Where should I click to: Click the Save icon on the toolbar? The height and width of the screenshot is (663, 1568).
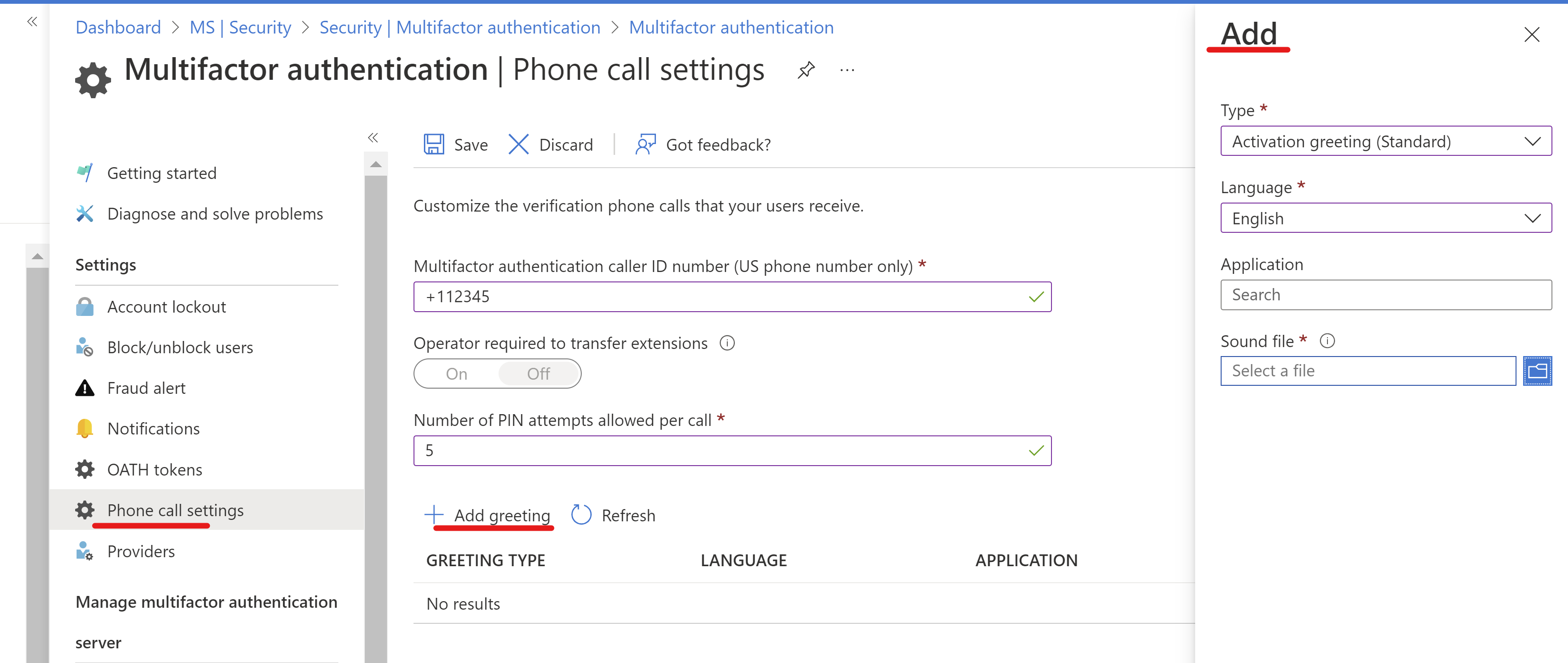point(434,144)
